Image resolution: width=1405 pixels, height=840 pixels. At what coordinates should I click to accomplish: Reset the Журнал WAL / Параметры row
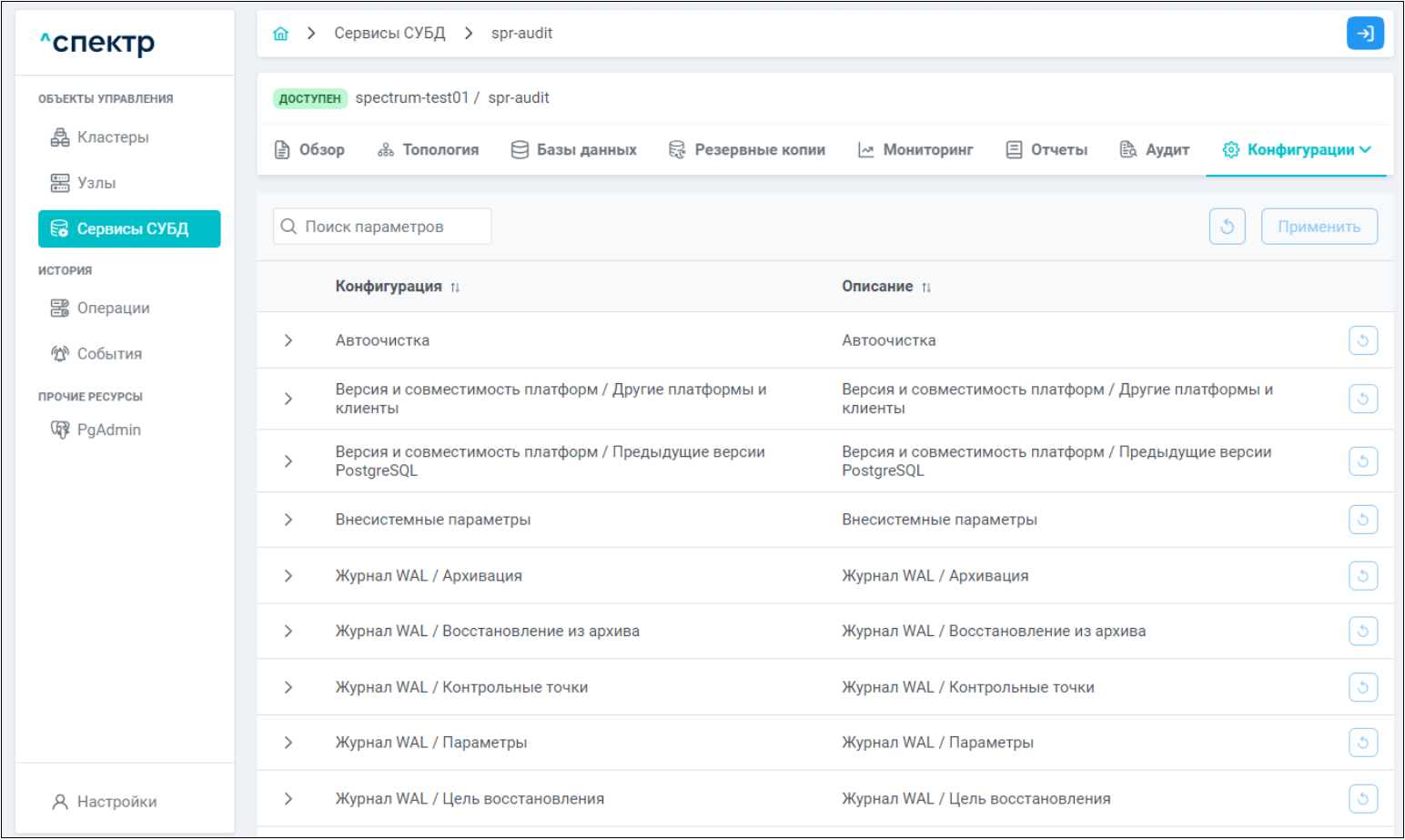(x=1362, y=743)
